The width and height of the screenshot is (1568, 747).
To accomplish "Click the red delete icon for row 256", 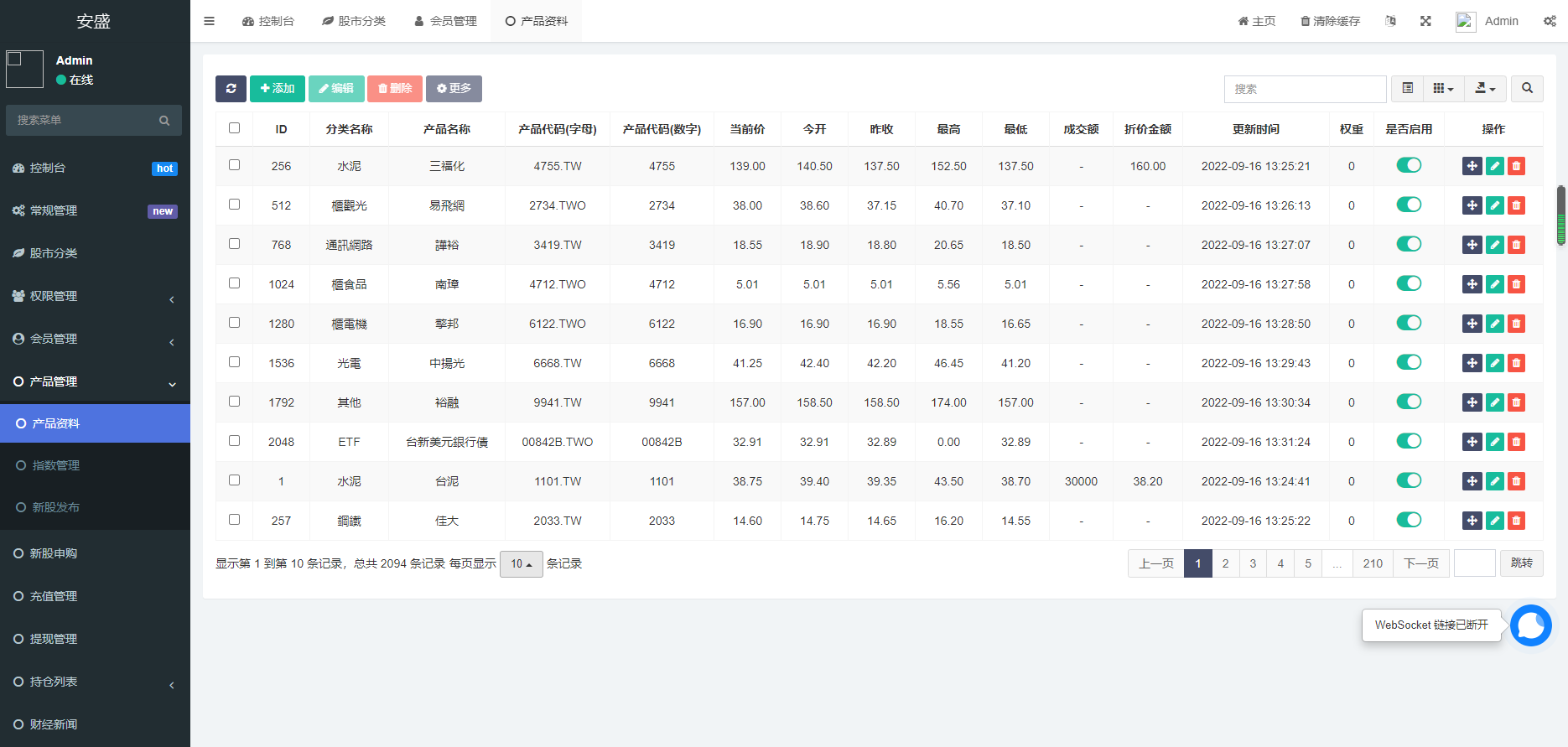I will (x=1516, y=166).
